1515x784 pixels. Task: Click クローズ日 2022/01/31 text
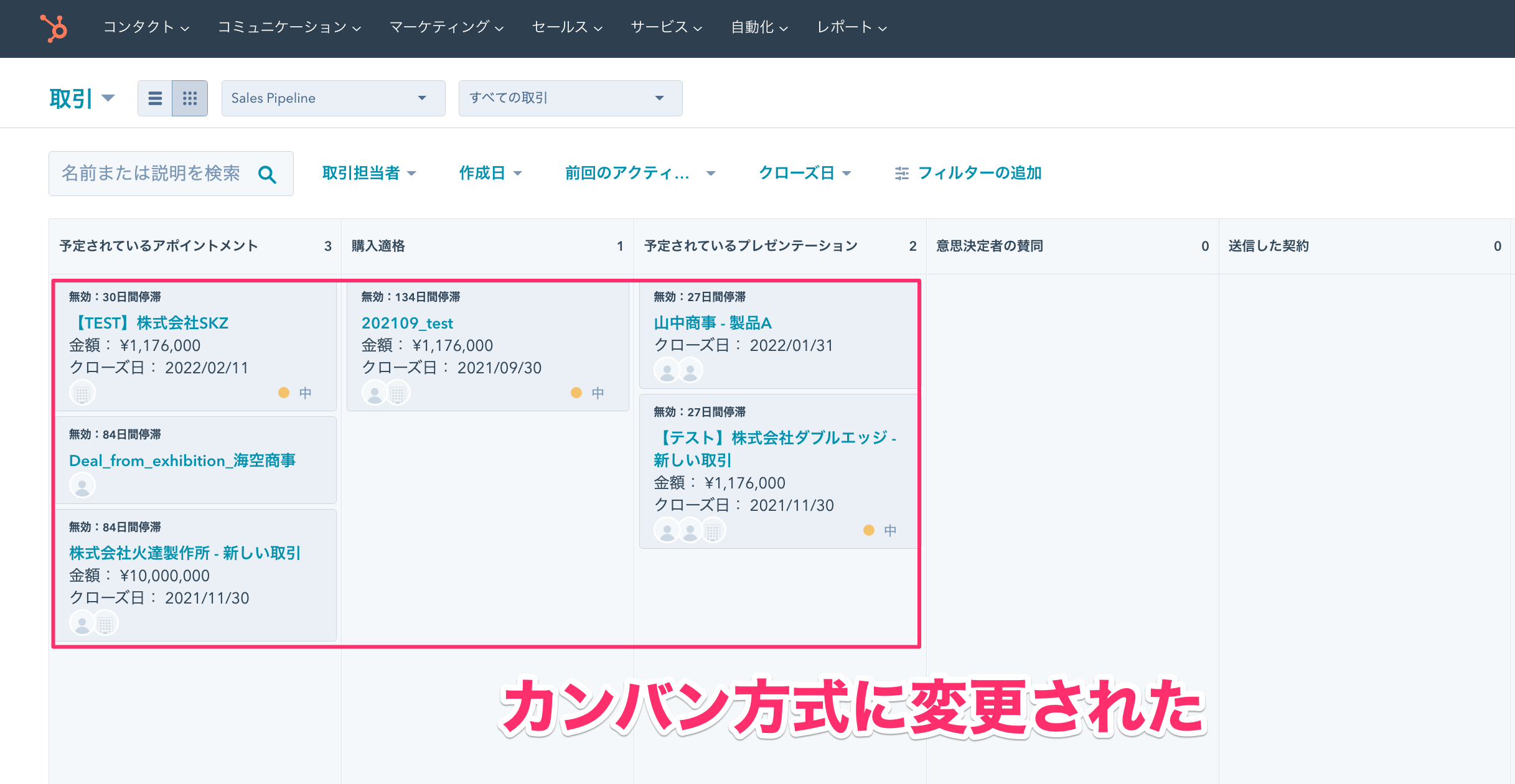[744, 345]
